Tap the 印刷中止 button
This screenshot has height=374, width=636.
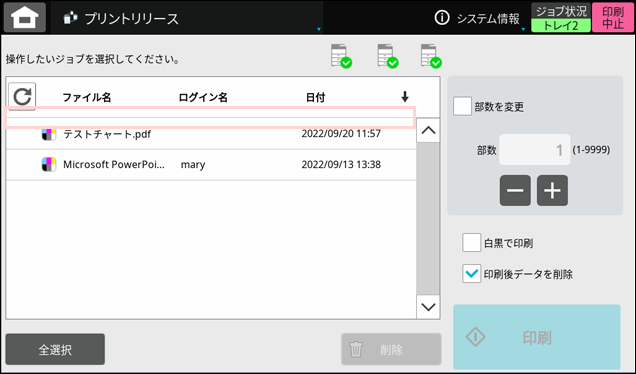click(x=612, y=18)
